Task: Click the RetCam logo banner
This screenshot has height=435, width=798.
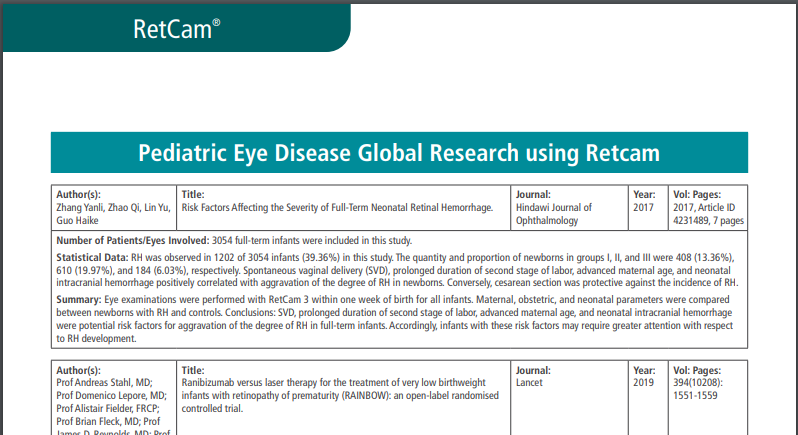Action: click(x=176, y=27)
